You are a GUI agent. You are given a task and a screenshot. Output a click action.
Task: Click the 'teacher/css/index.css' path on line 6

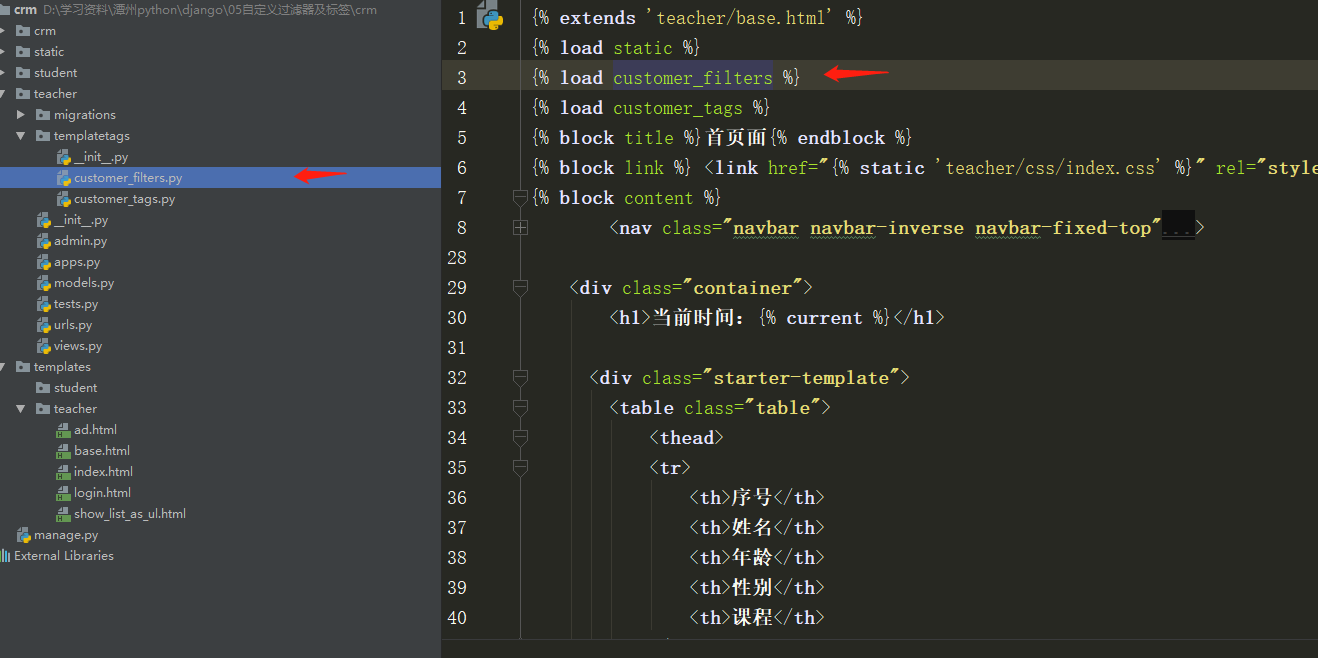(x=1056, y=168)
